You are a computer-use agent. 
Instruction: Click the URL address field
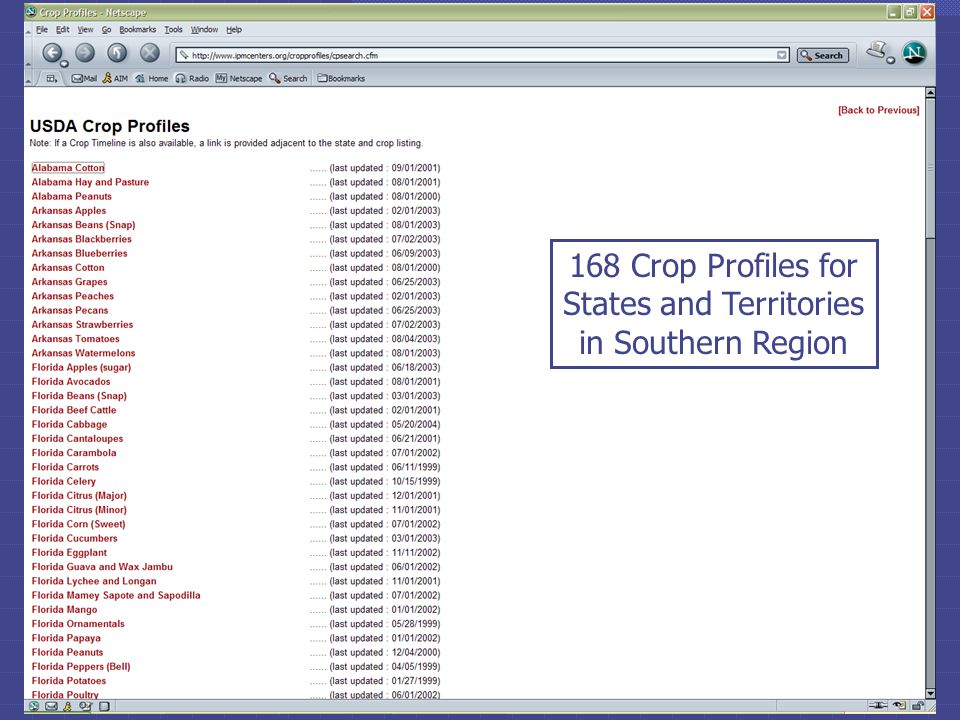pos(482,55)
